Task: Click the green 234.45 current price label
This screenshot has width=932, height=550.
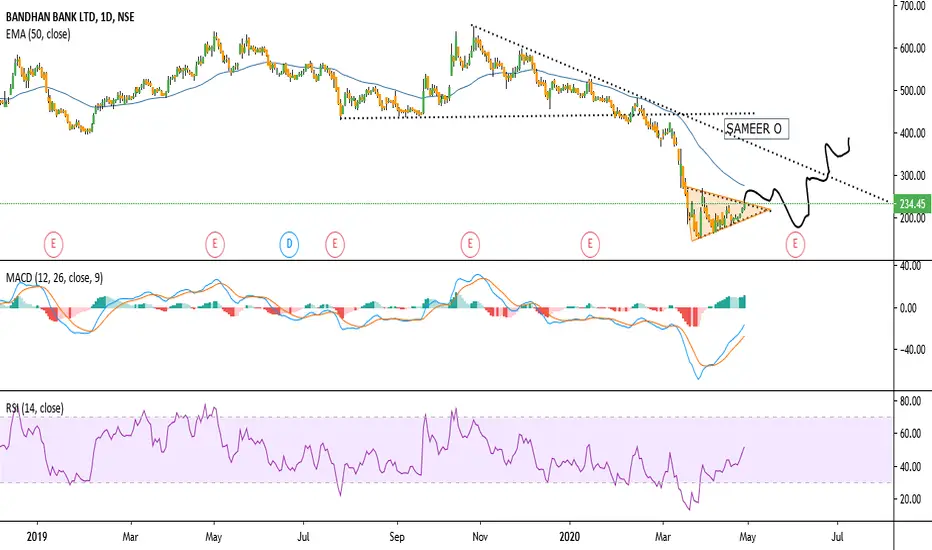Action: click(x=912, y=204)
